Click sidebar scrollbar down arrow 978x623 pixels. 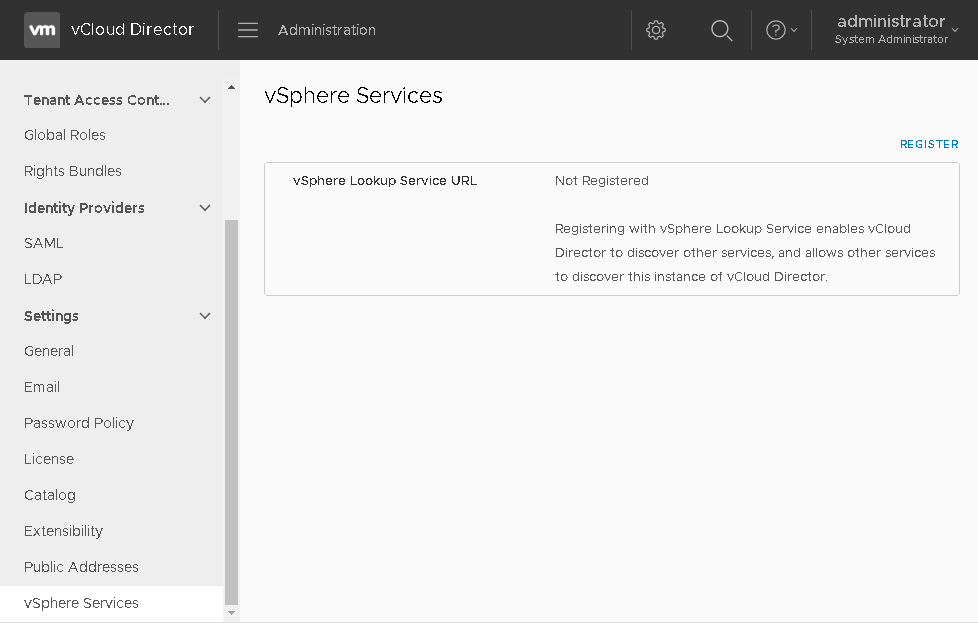[232, 612]
